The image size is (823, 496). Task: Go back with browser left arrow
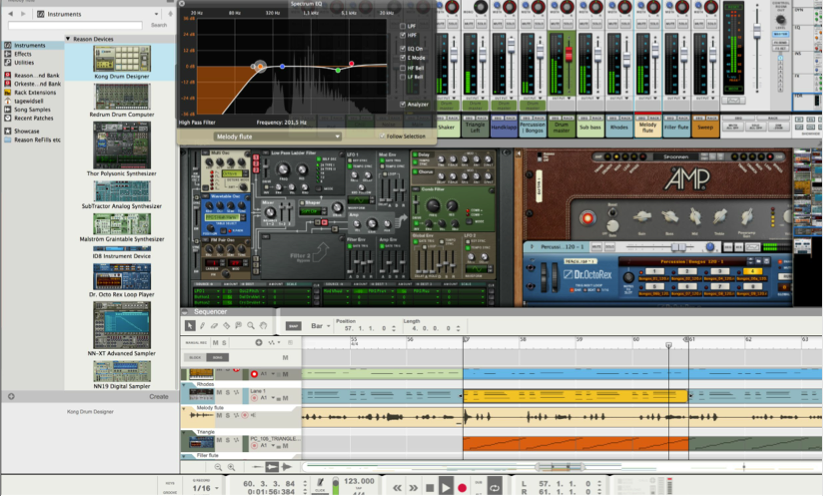pos(10,14)
